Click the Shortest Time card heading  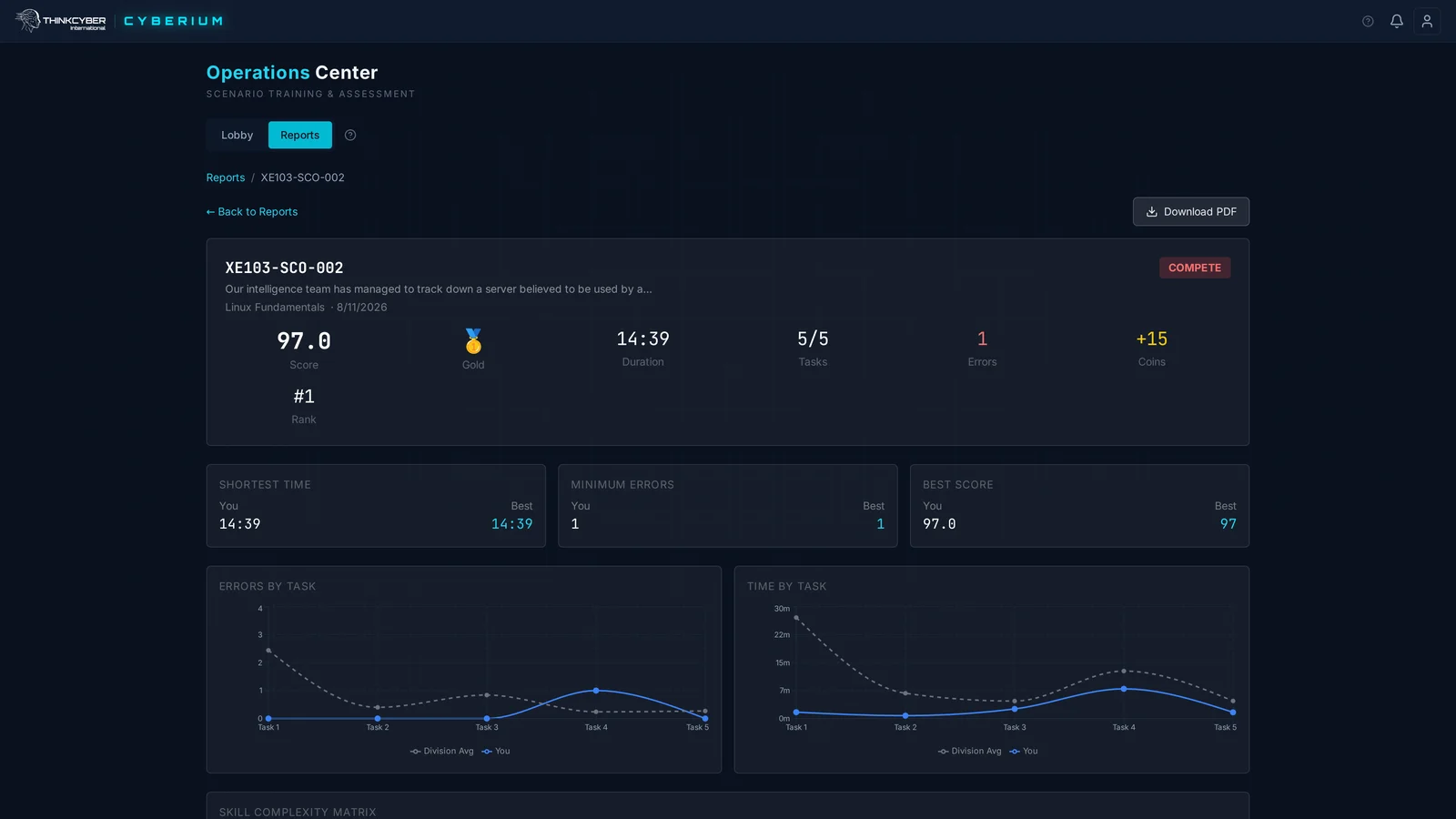click(265, 485)
